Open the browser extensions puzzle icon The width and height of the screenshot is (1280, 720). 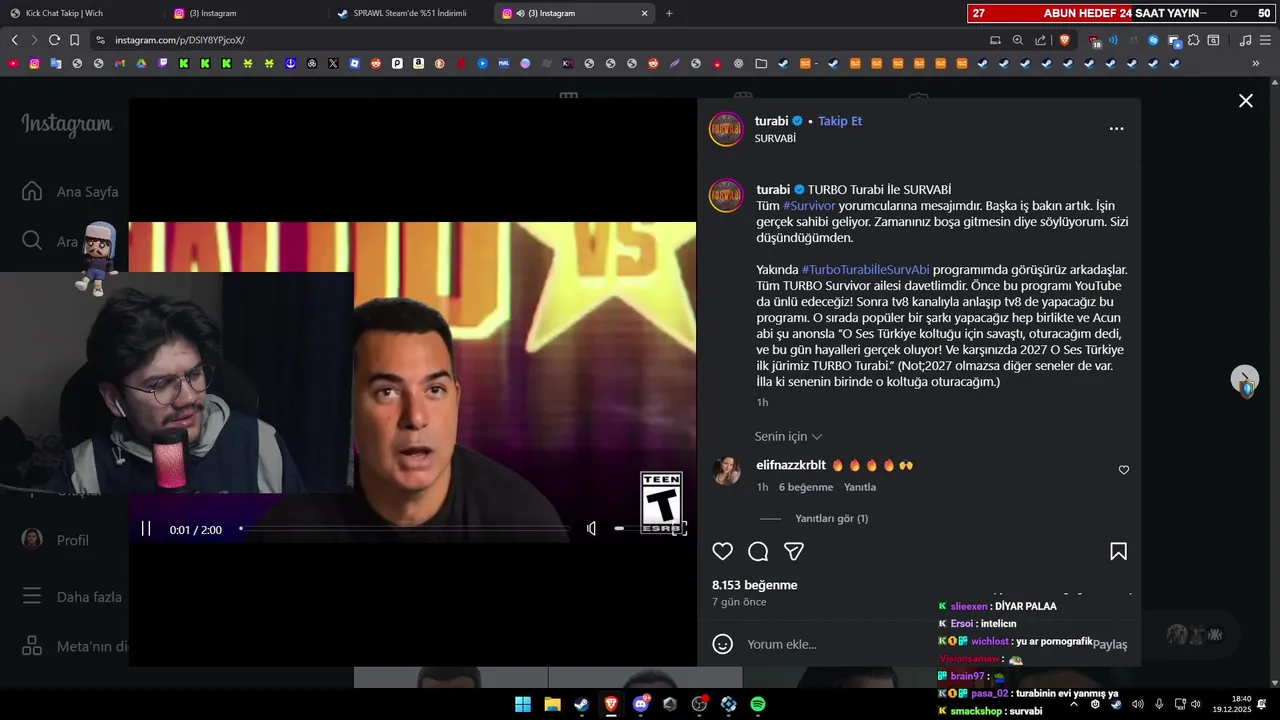coord(1194,40)
